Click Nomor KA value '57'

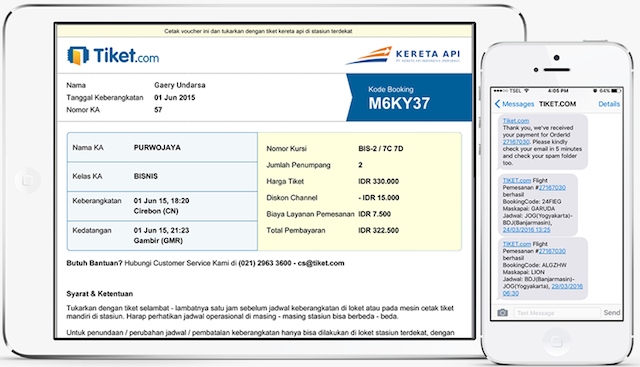click(158, 110)
